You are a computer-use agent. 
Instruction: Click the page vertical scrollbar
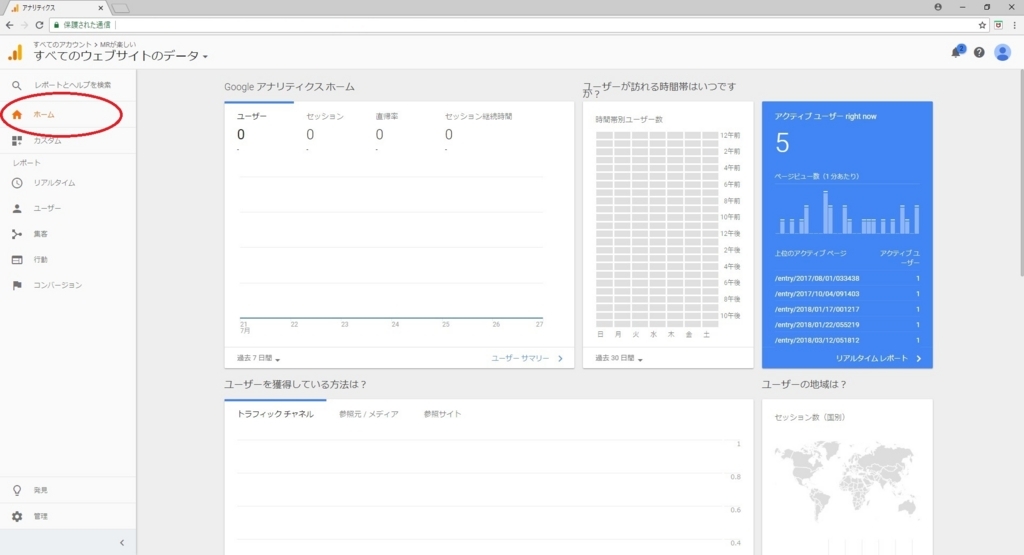click(x=1021, y=173)
